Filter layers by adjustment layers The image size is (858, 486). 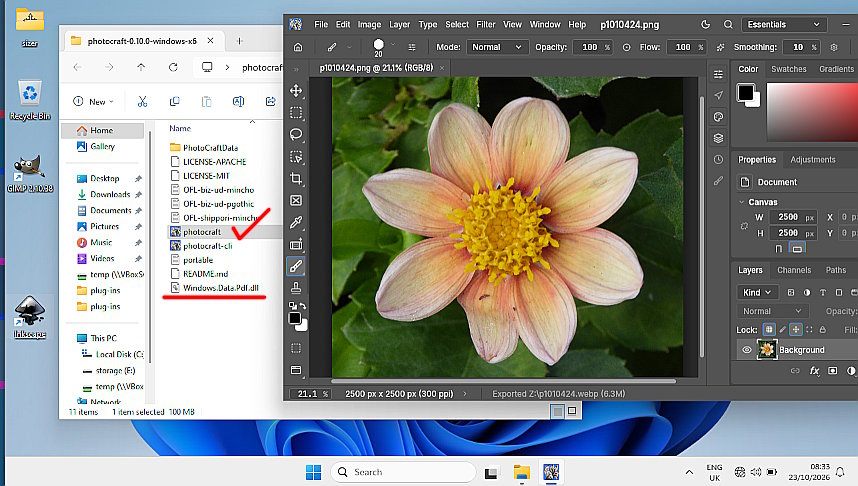(807, 292)
